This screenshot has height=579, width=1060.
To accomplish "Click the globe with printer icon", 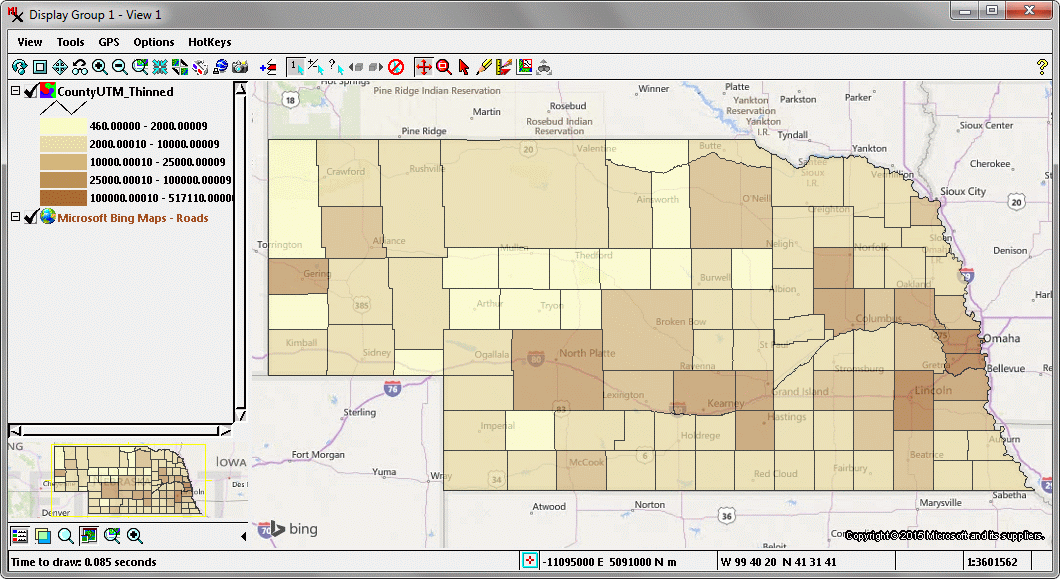I will click(220, 67).
